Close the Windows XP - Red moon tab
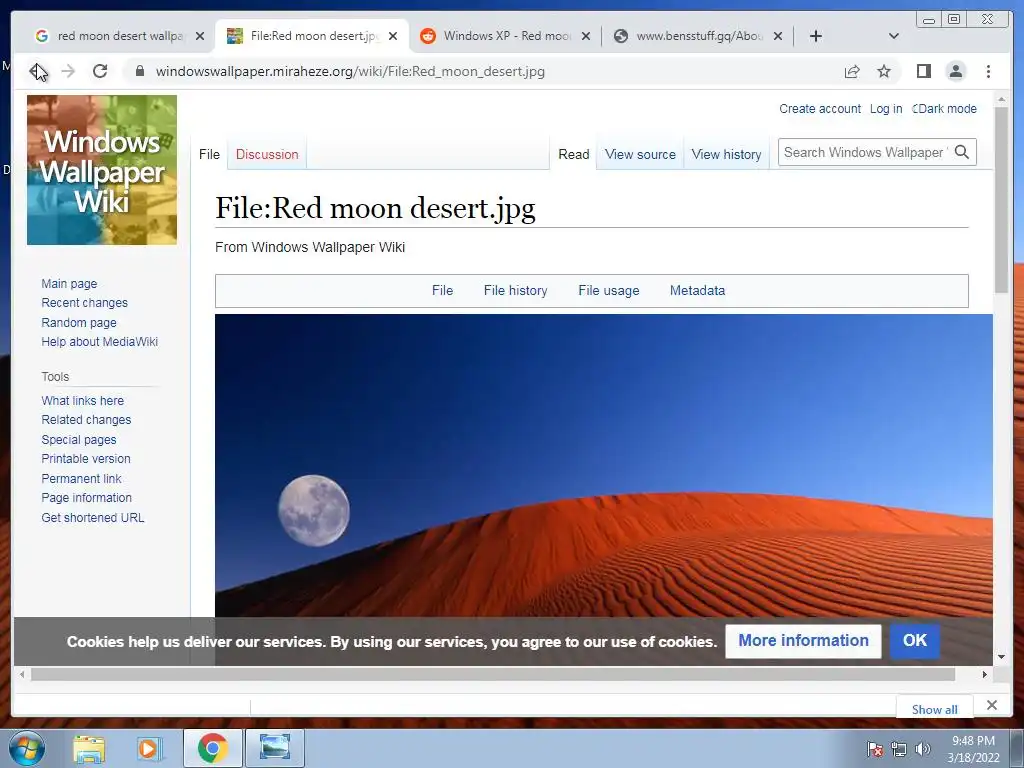The image size is (1024, 768). click(586, 36)
